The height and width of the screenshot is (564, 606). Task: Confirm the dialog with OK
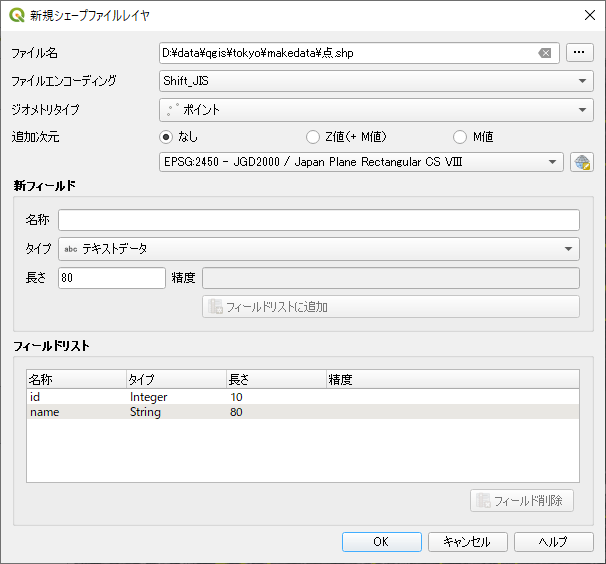[381, 542]
